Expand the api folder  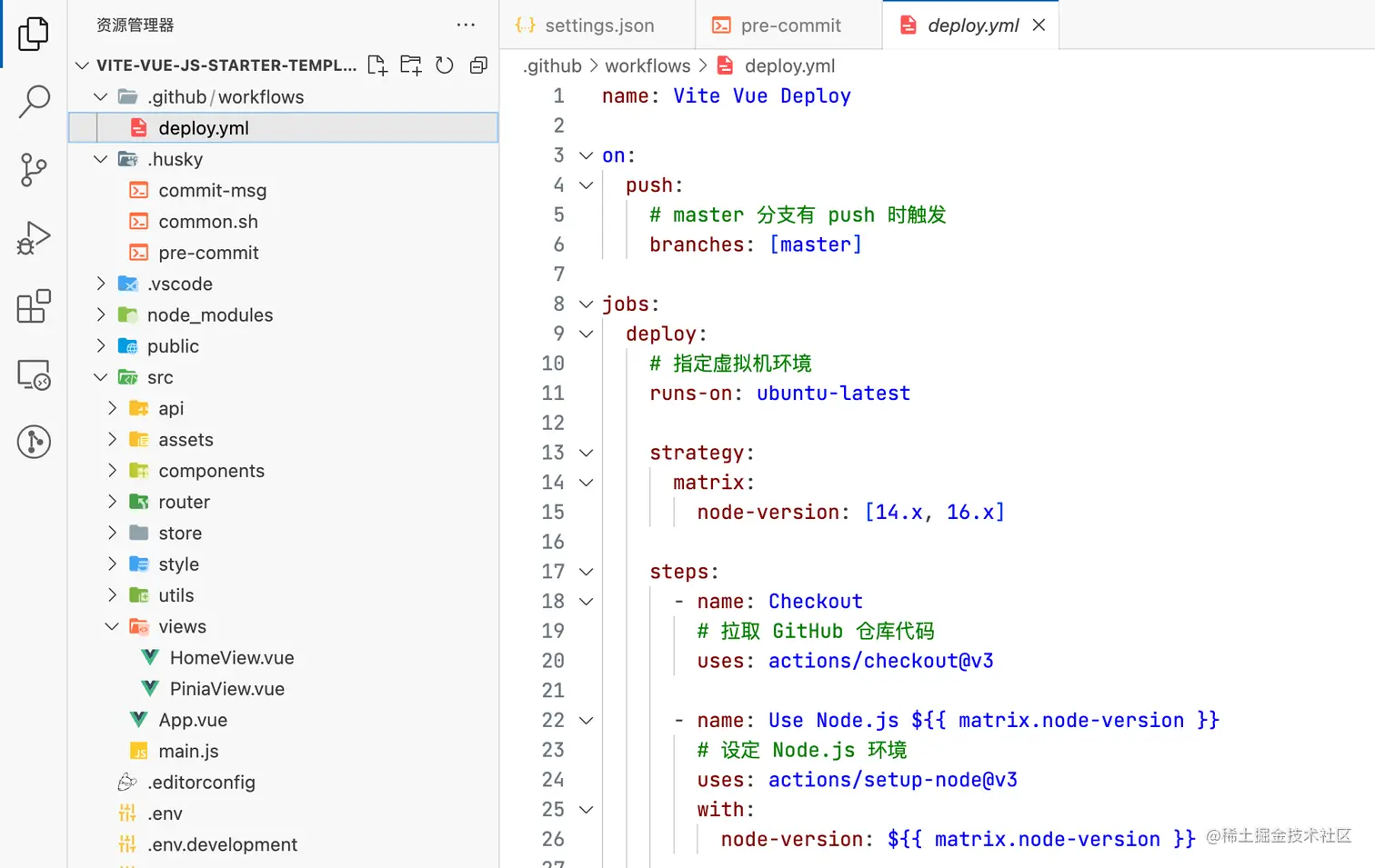pyautogui.click(x=112, y=408)
